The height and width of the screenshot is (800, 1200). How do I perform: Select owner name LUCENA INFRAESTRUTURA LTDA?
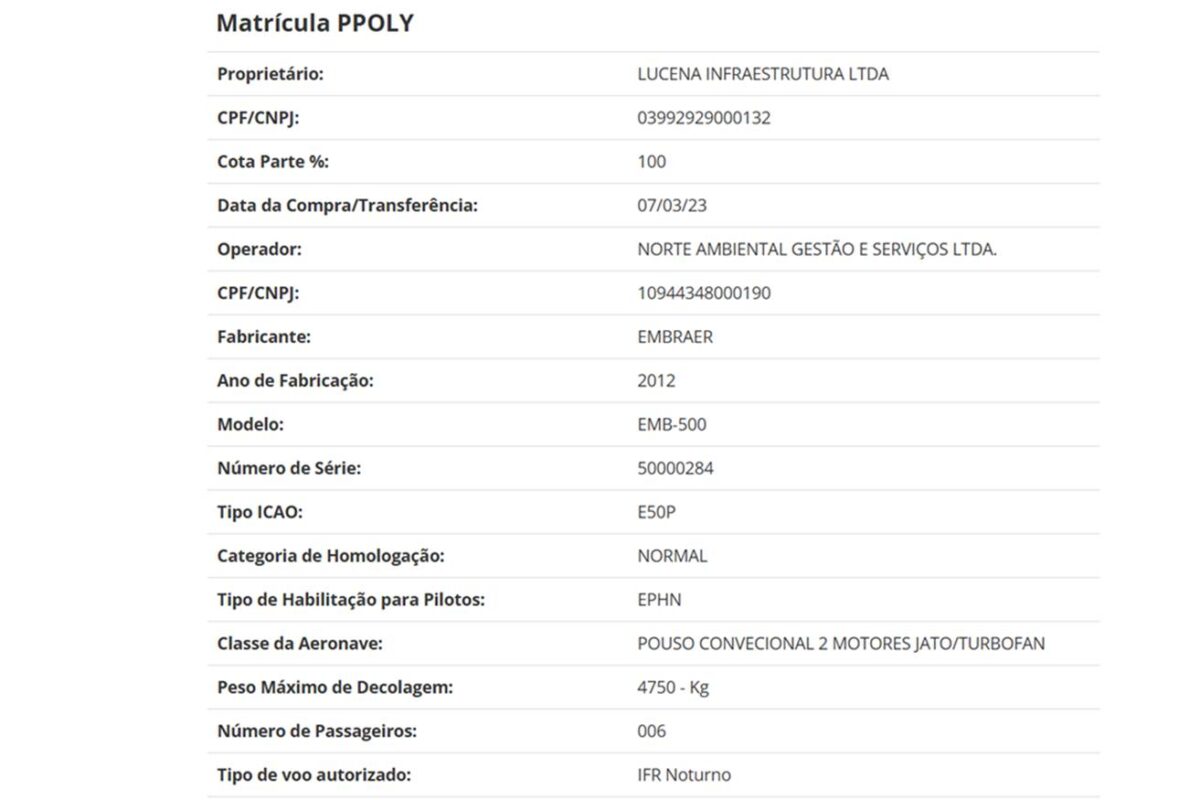point(762,74)
